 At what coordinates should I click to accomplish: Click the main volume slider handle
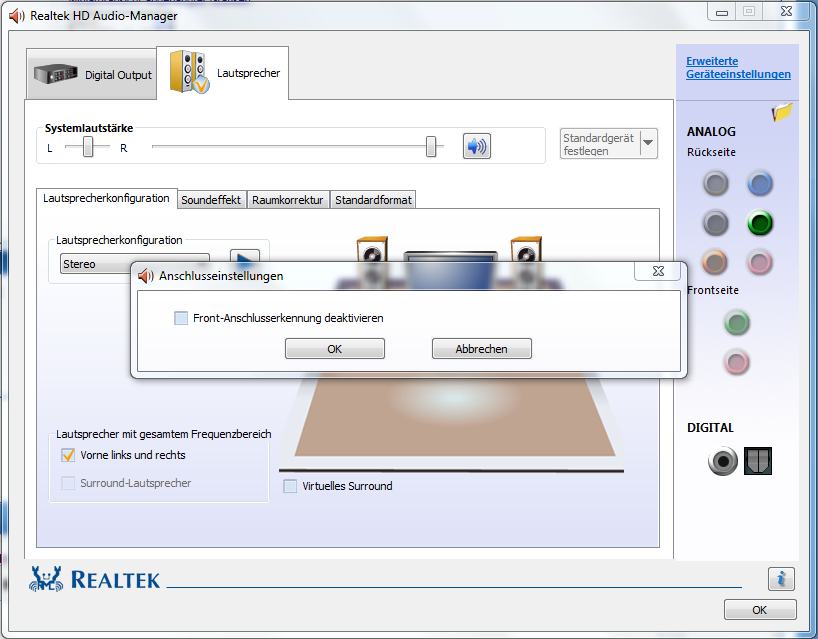pyautogui.click(x=431, y=147)
